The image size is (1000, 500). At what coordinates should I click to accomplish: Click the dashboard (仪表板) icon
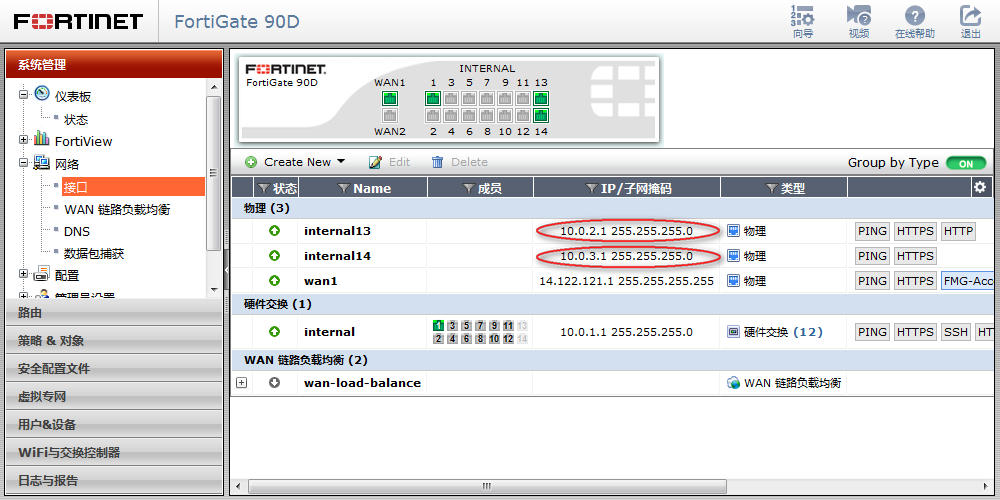point(42,93)
